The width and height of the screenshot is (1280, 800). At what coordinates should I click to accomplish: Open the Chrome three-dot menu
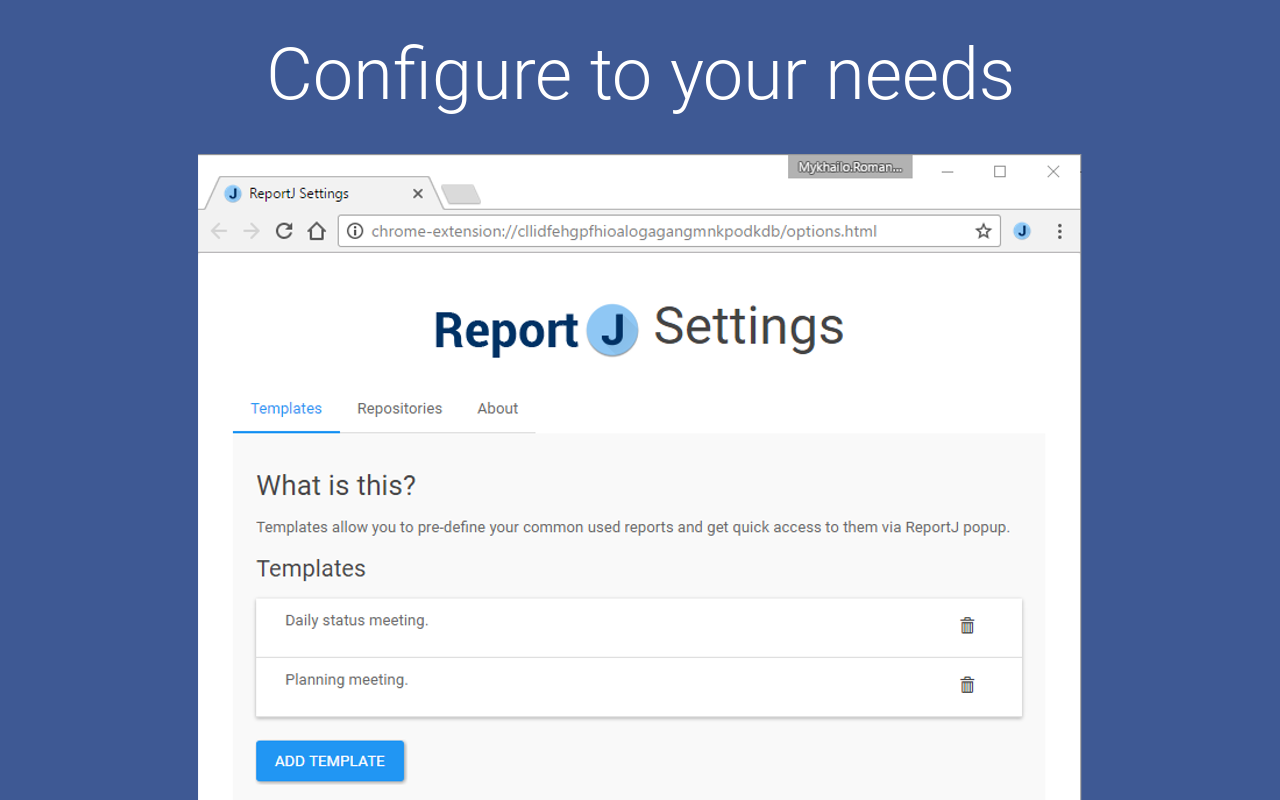coord(1059,231)
